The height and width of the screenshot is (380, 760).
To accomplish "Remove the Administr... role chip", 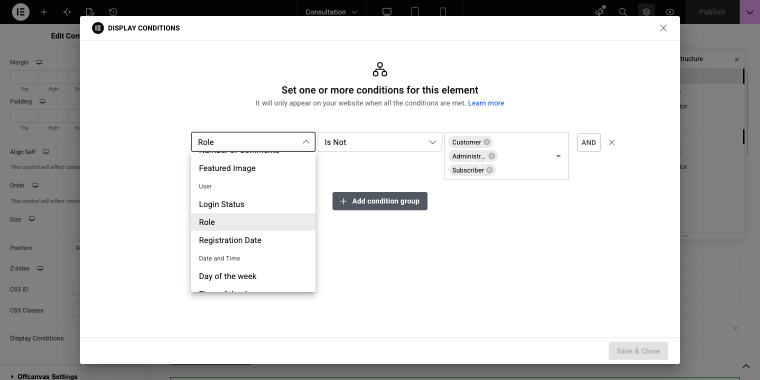I will pos(491,156).
